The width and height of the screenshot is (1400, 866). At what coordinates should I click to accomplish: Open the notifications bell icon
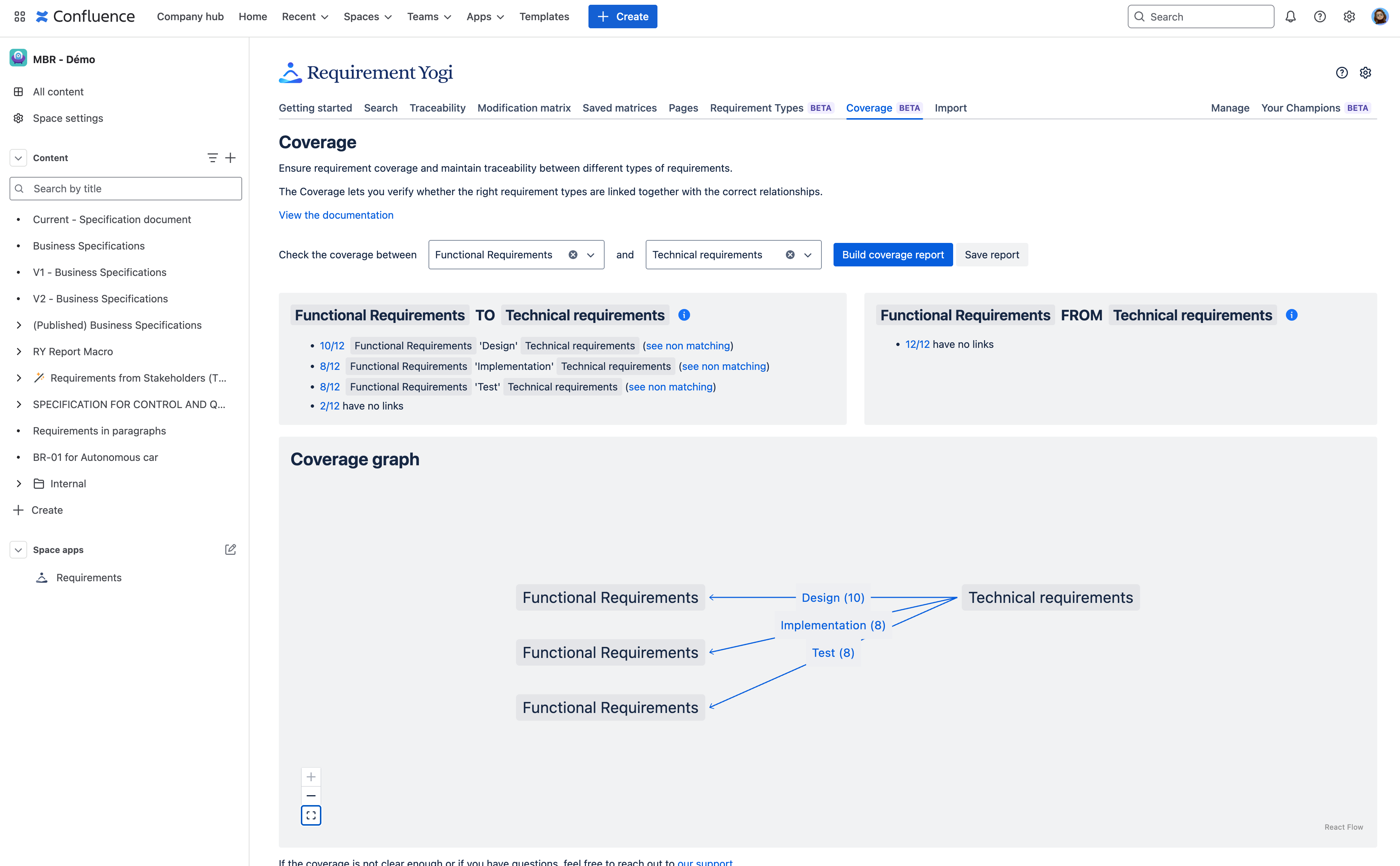(1290, 17)
